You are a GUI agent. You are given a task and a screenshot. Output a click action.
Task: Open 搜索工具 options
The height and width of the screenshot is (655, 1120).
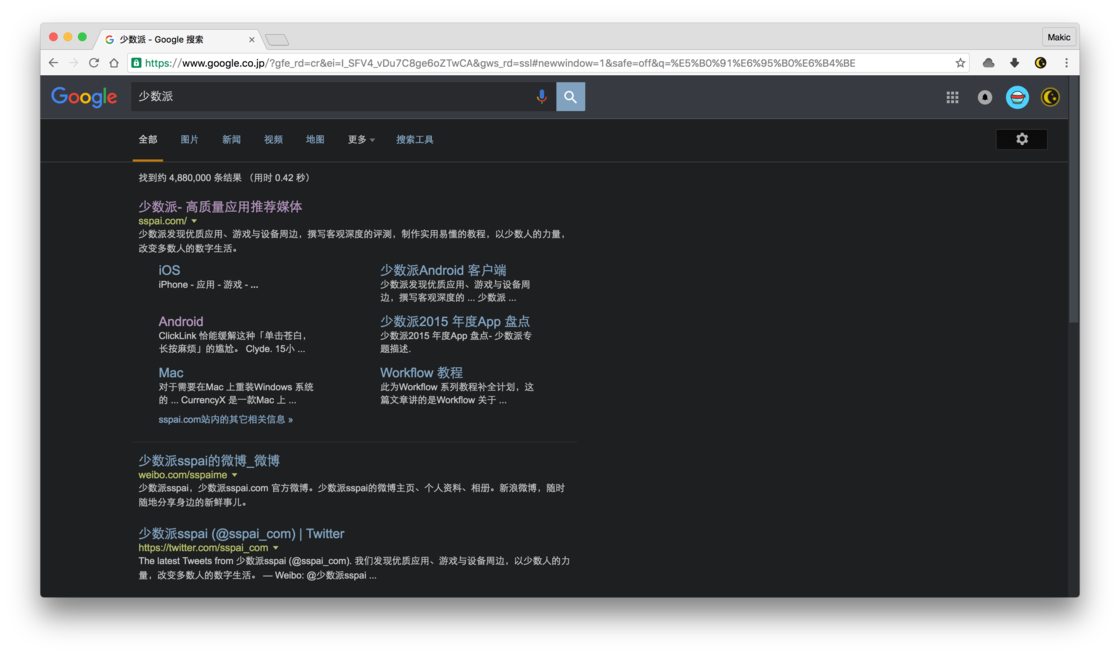(x=415, y=140)
